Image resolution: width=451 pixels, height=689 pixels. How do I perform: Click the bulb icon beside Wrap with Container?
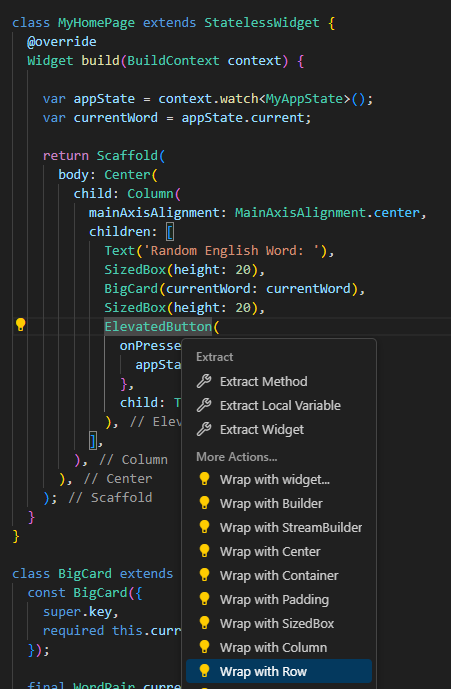(204, 575)
